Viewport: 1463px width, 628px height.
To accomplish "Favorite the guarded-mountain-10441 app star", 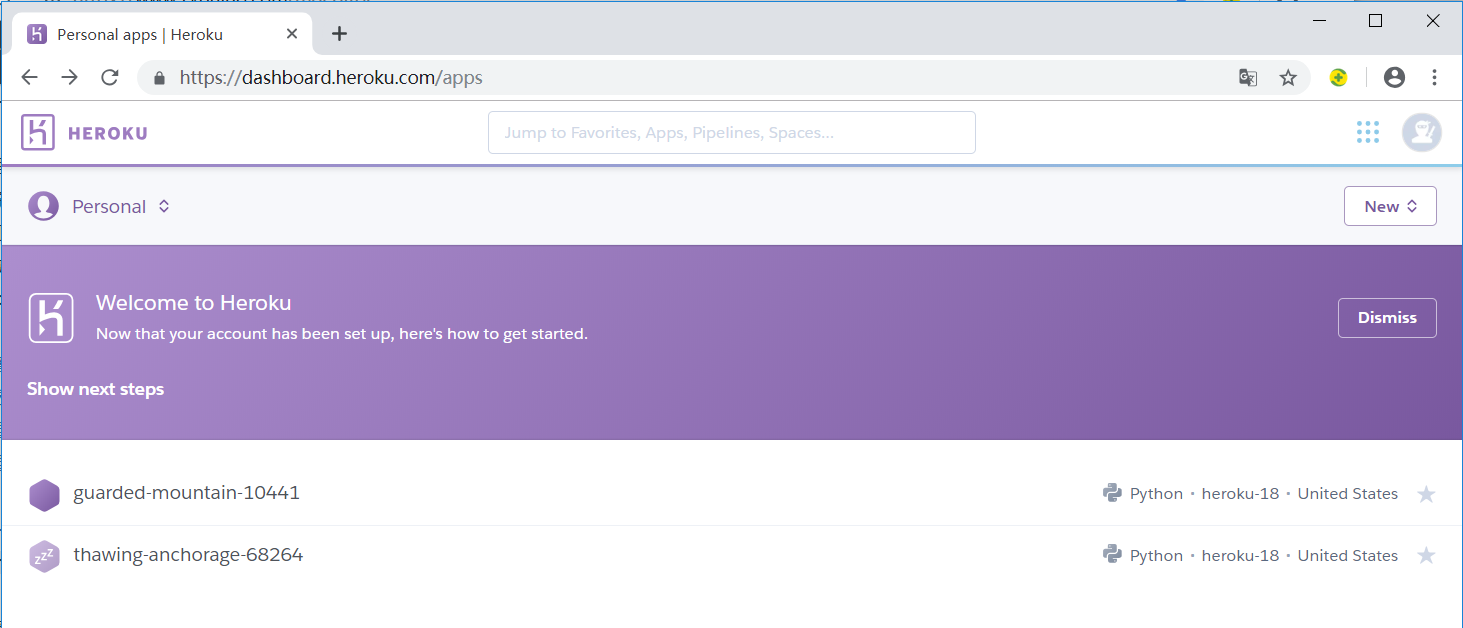I will (1426, 494).
